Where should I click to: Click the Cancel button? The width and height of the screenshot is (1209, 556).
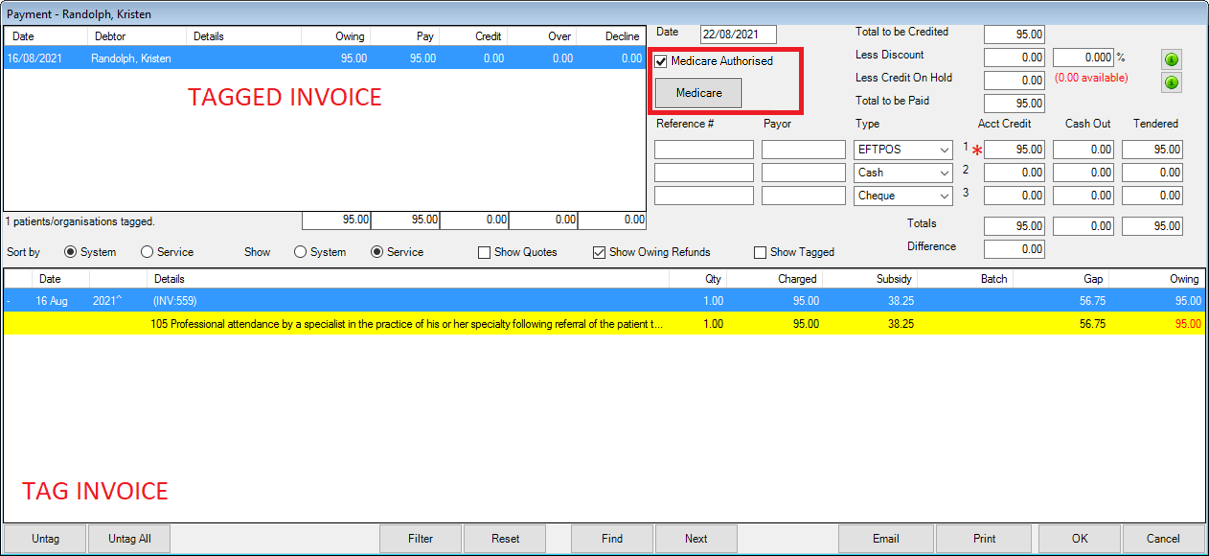coord(1164,538)
